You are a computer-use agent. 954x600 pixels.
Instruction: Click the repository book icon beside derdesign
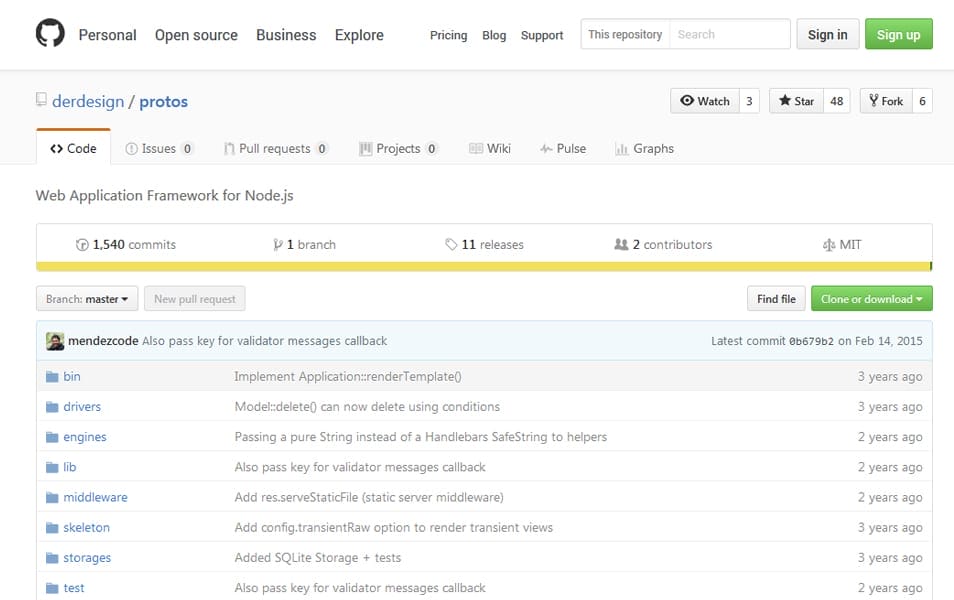point(41,100)
